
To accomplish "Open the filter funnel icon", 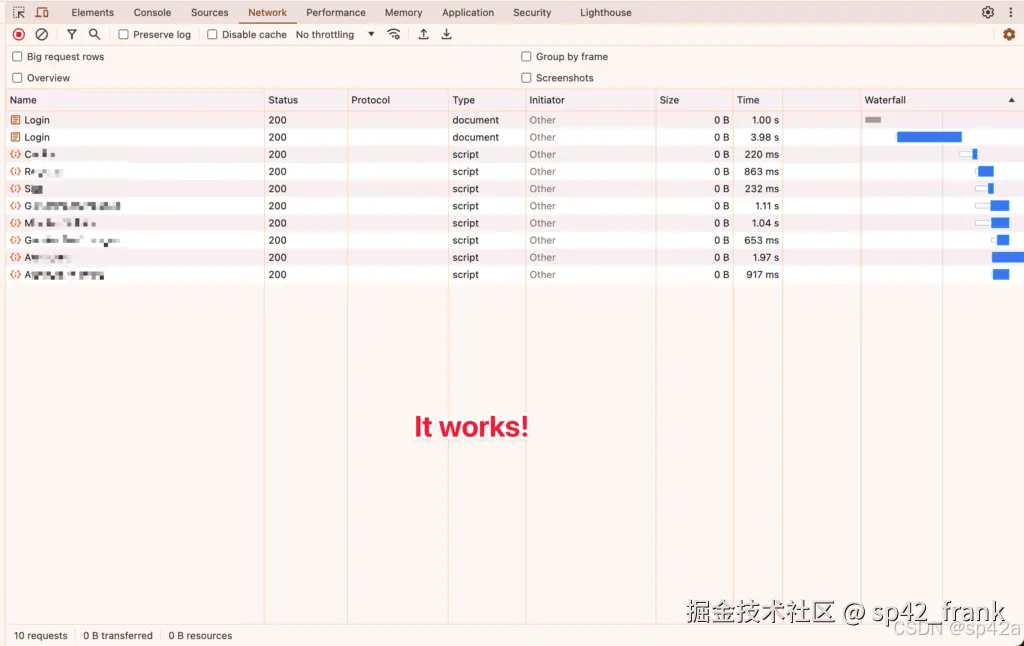I will pos(72,35).
